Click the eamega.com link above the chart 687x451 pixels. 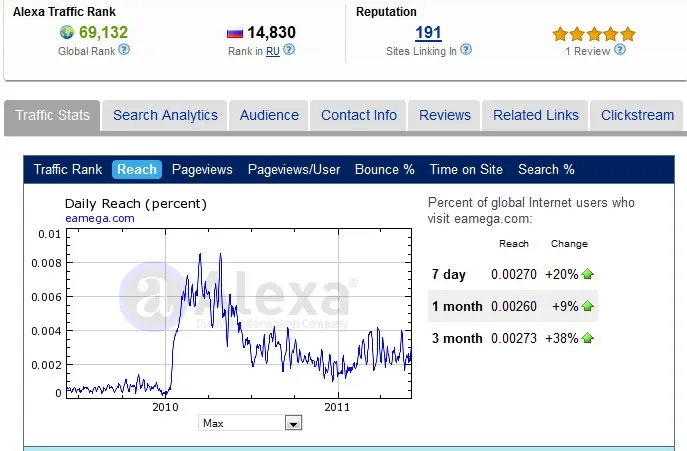[100, 218]
